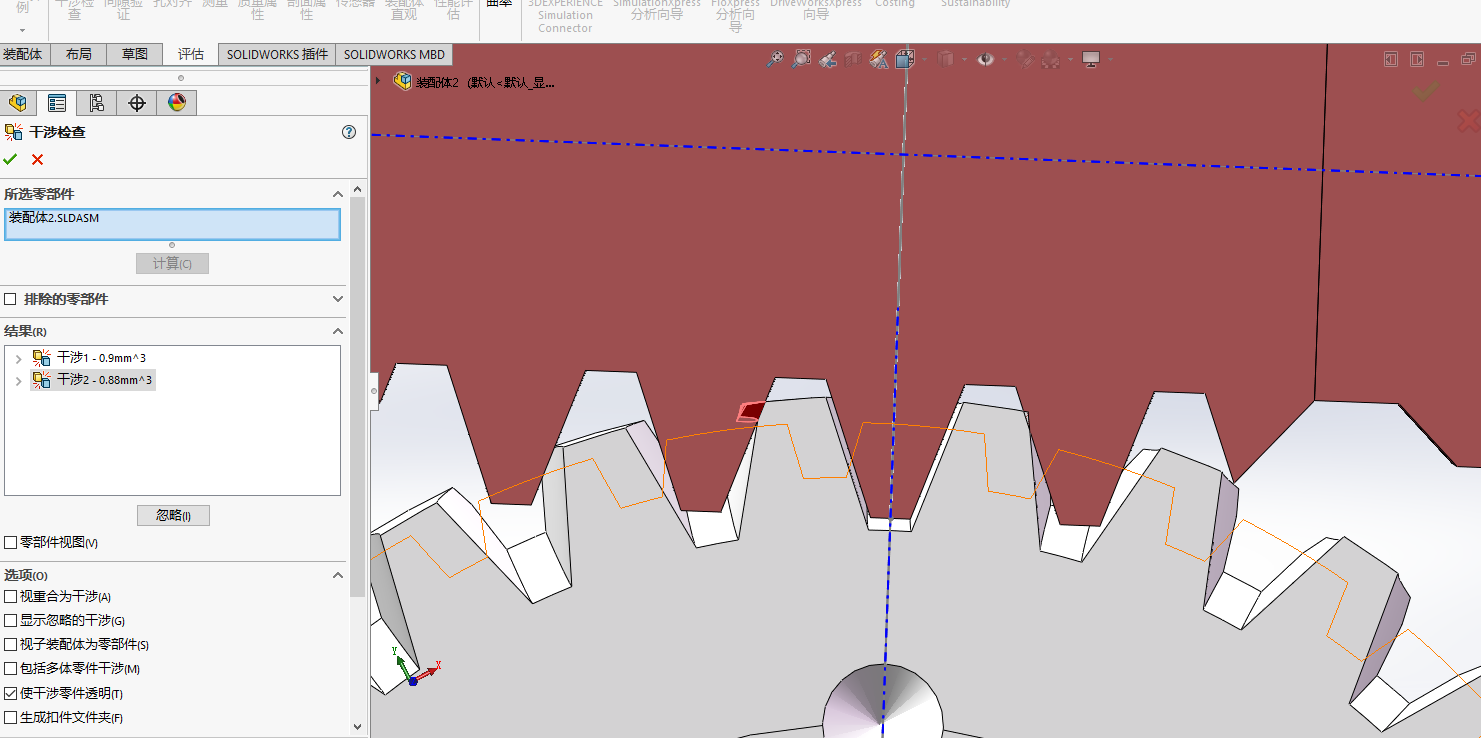This screenshot has width=1481, height=738.
Task: Open the DisplayManager color ball tab
Action: pyautogui.click(x=177, y=103)
